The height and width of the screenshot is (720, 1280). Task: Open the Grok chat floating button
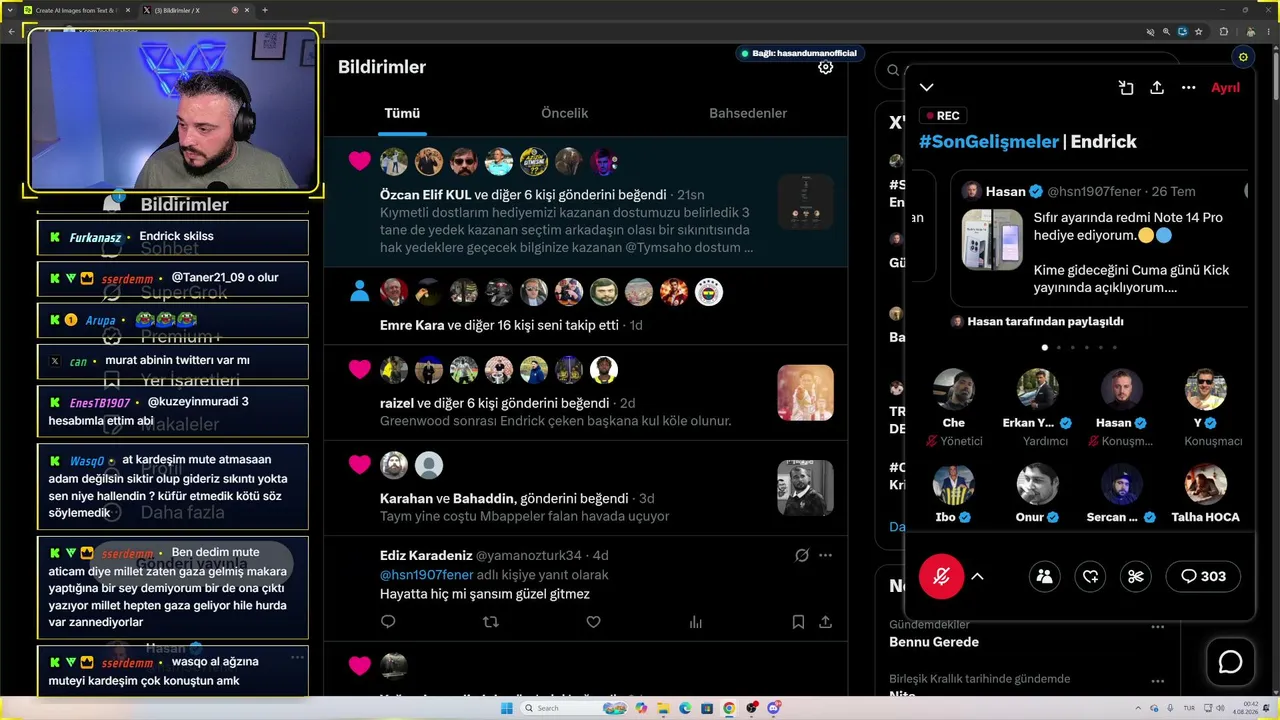[1230, 662]
